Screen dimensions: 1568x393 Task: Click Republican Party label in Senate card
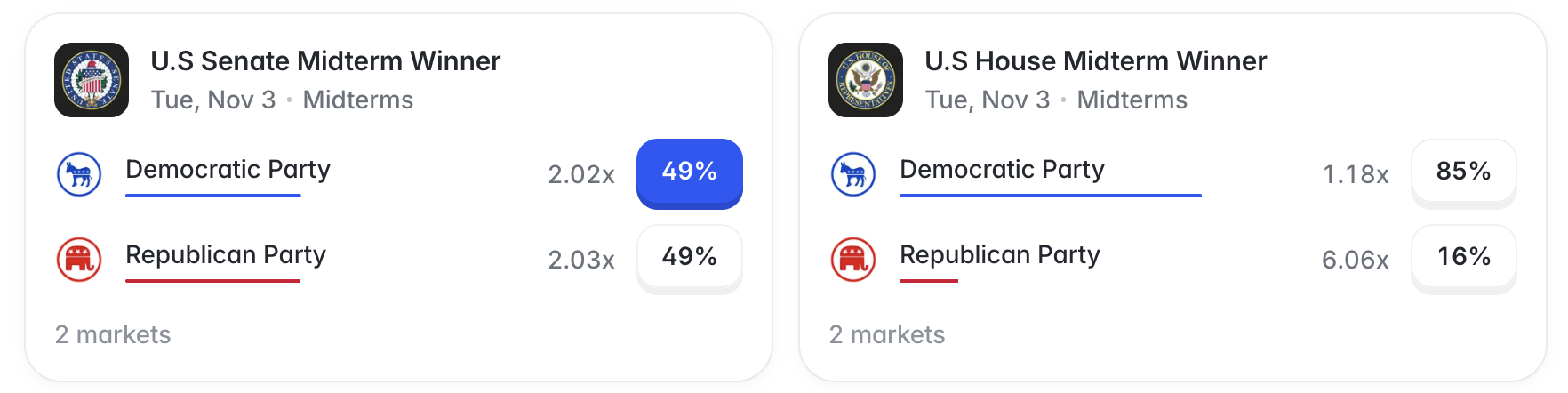[226, 254]
